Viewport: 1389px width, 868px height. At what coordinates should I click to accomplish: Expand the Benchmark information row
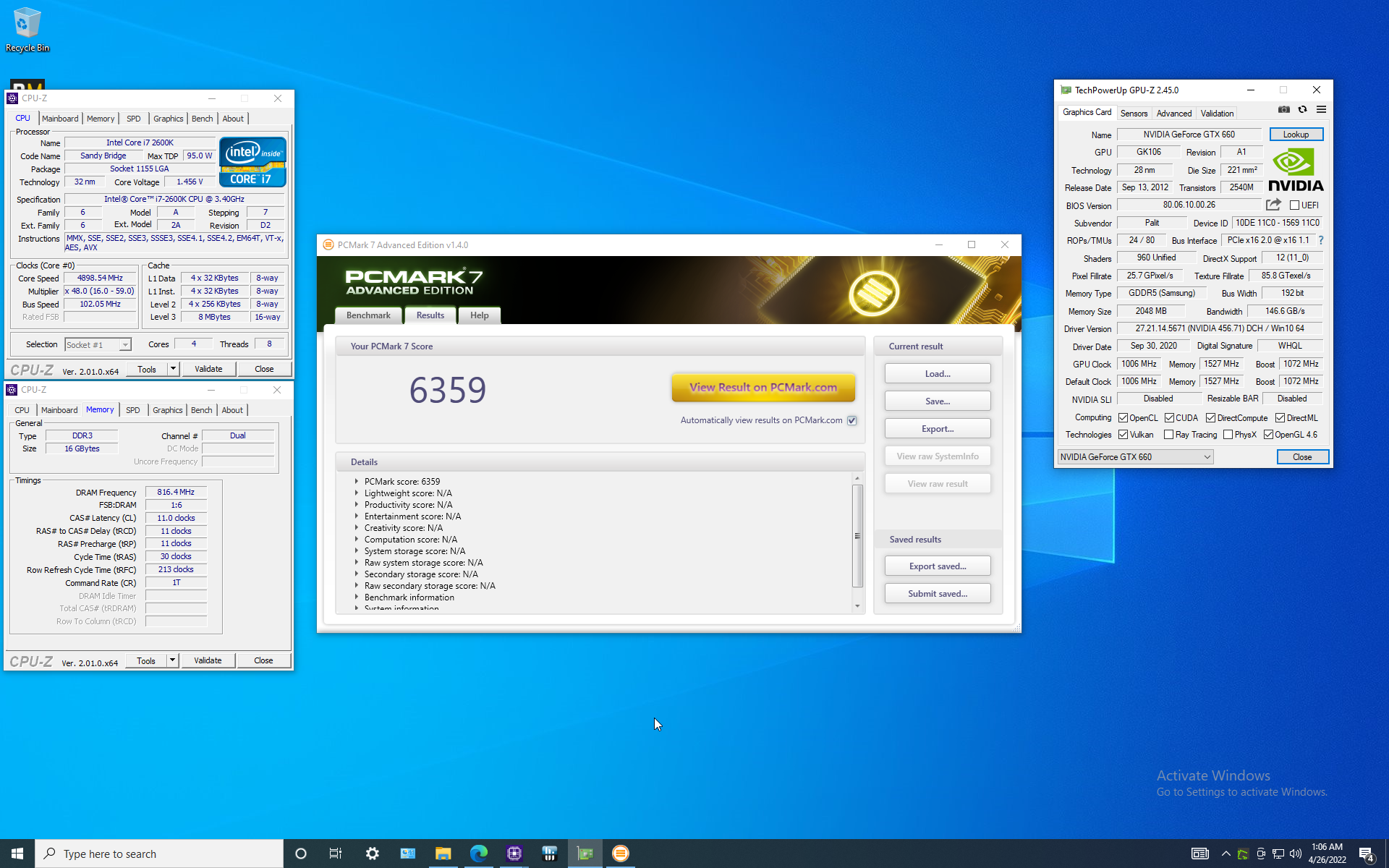coord(357,597)
